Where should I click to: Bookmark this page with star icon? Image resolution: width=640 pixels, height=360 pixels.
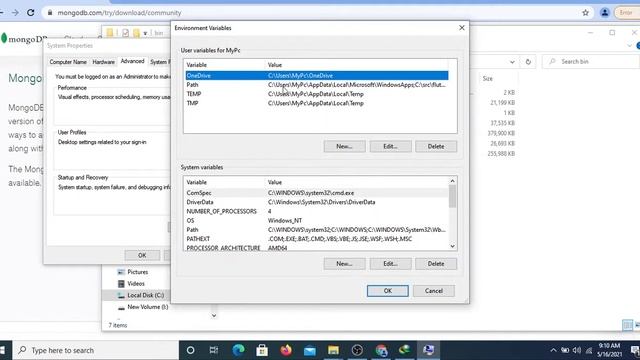click(x=585, y=13)
